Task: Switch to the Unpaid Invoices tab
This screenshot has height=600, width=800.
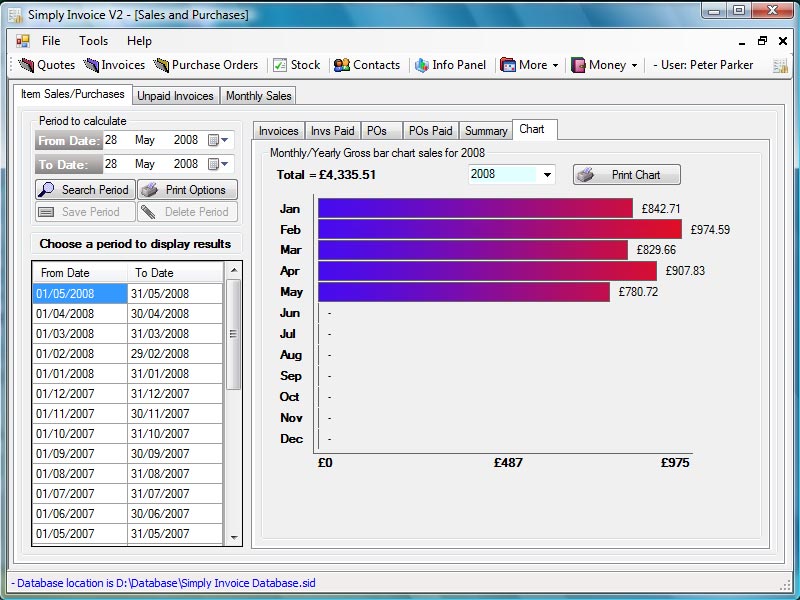Action: click(x=176, y=96)
